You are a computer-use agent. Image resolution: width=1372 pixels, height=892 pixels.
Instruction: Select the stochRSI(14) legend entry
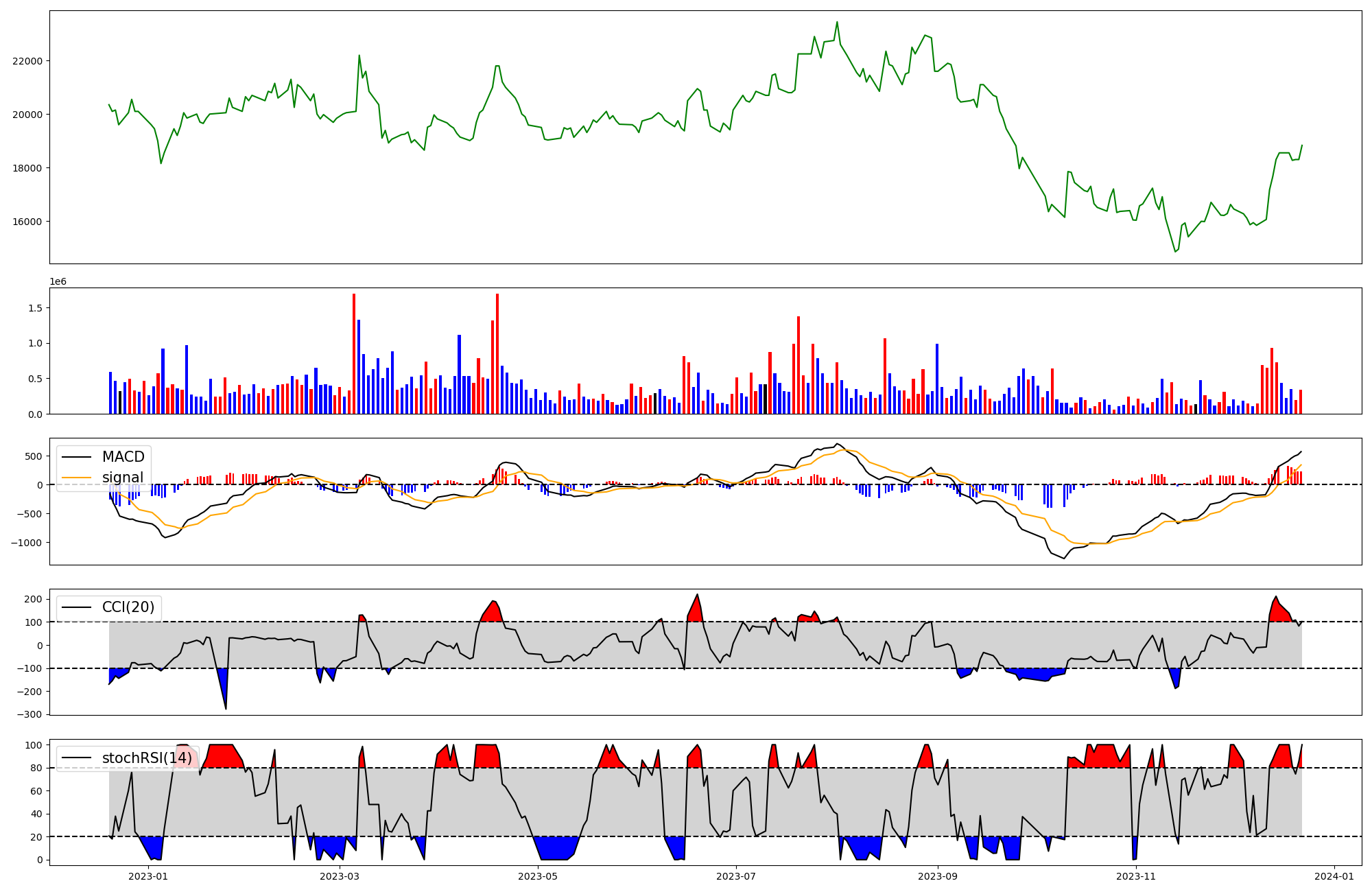(x=147, y=758)
